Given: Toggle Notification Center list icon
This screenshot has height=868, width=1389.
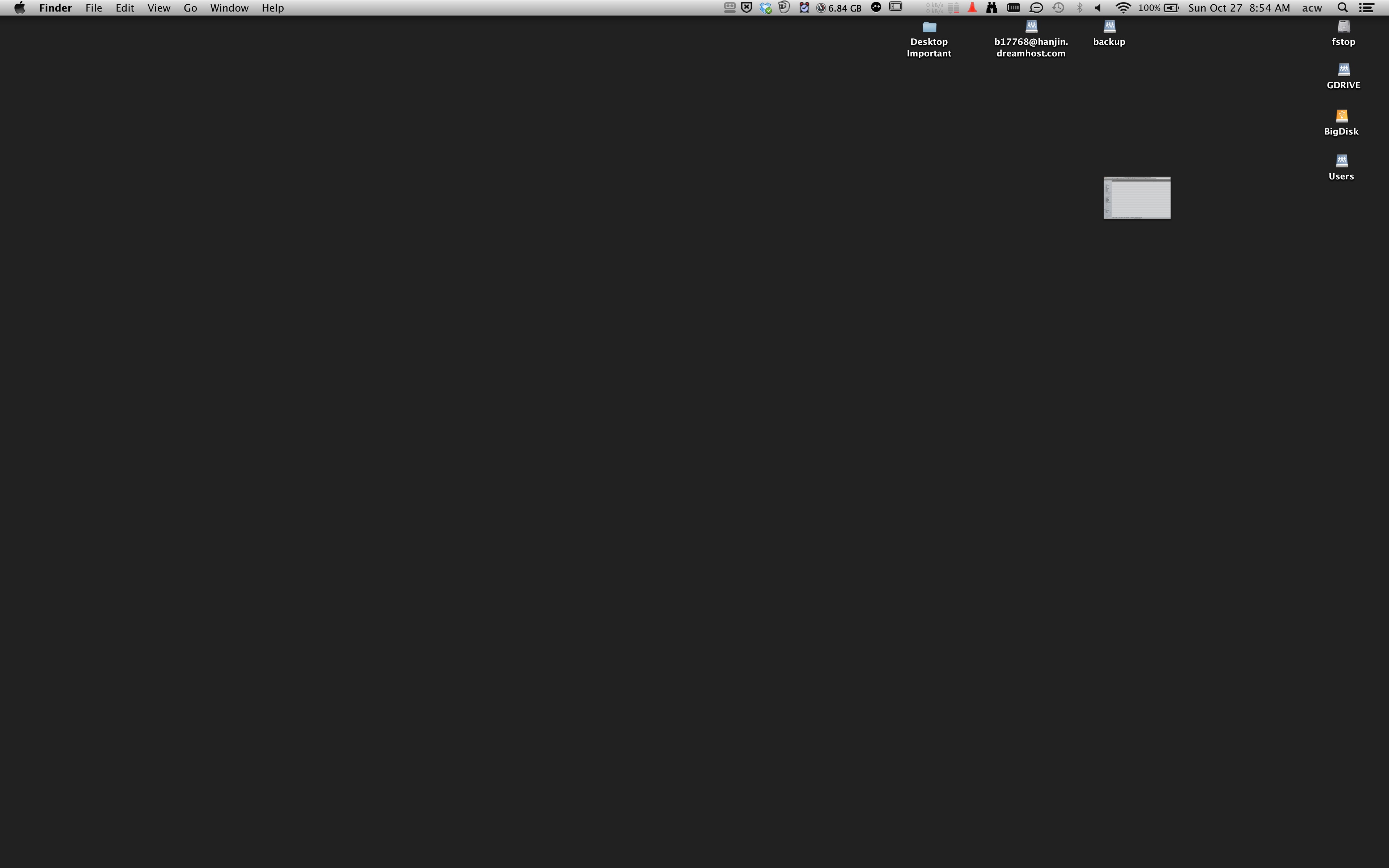Looking at the screenshot, I should [1367, 8].
